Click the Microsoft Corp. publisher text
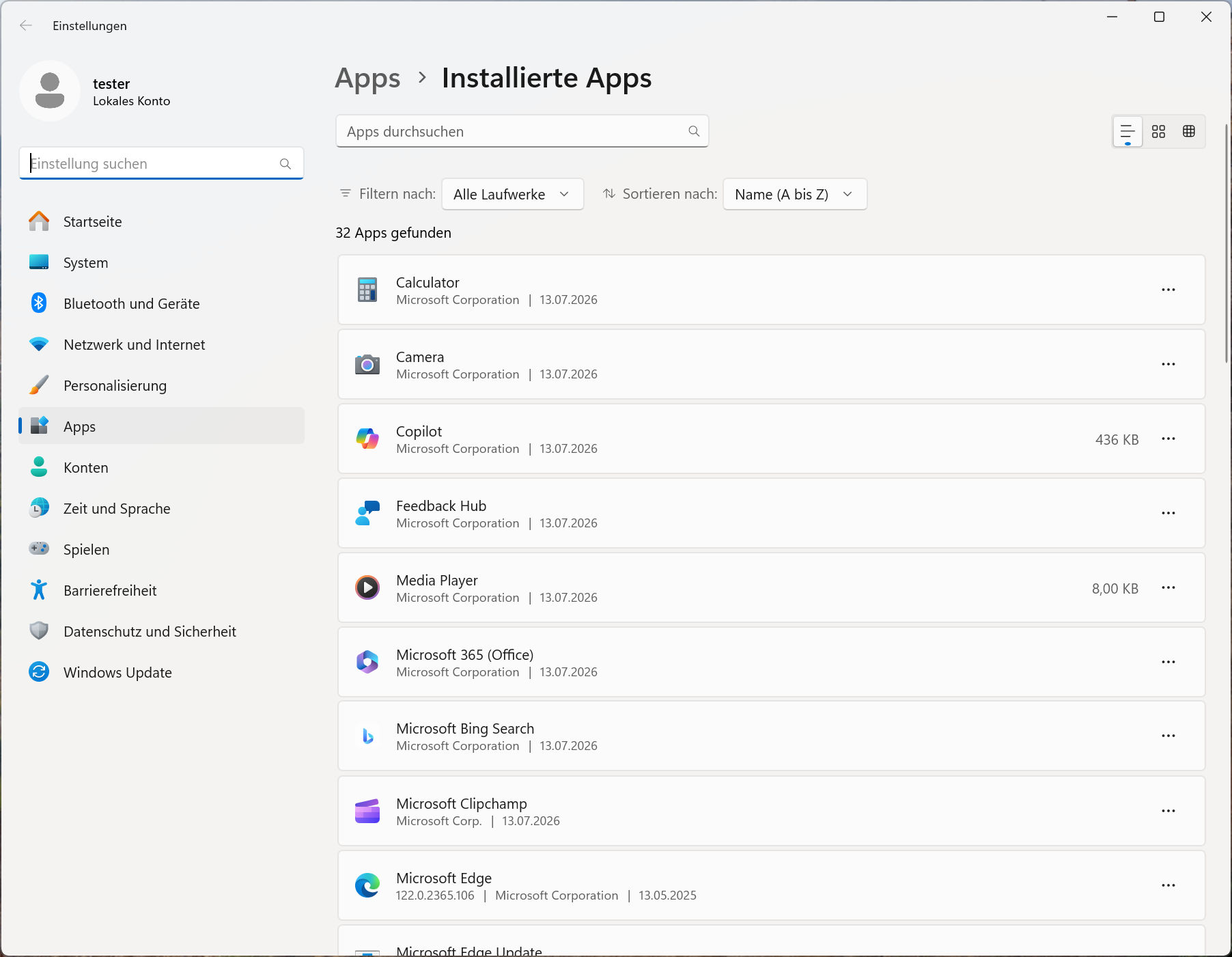This screenshot has width=1232, height=957. click(439, 820)
